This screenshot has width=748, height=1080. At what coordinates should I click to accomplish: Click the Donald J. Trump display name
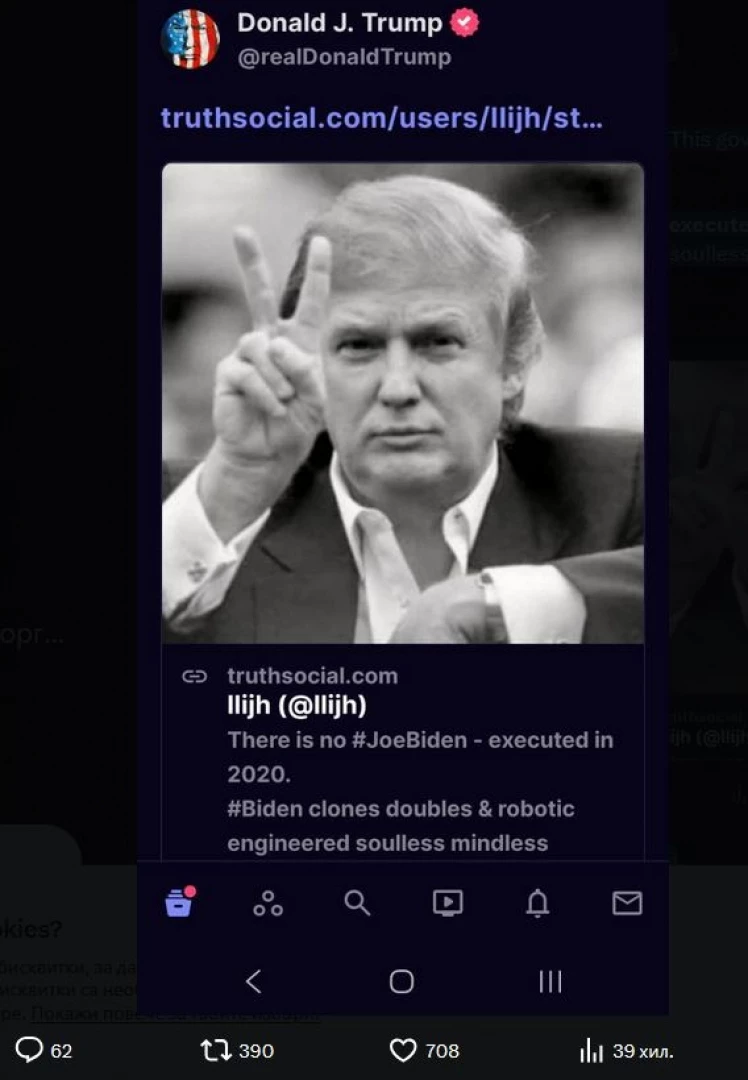[340, 23]
